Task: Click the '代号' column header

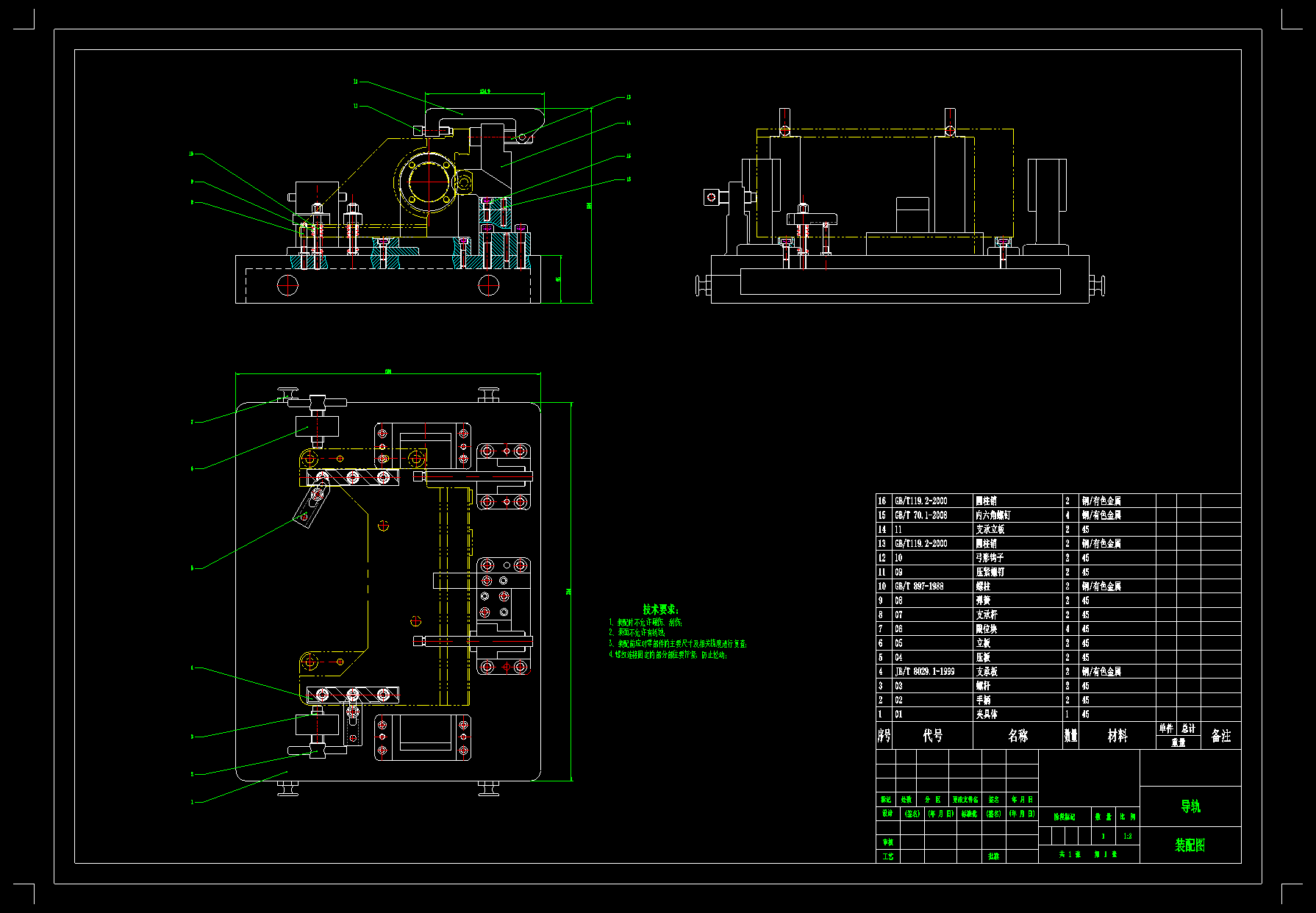Action: [933, 736]
